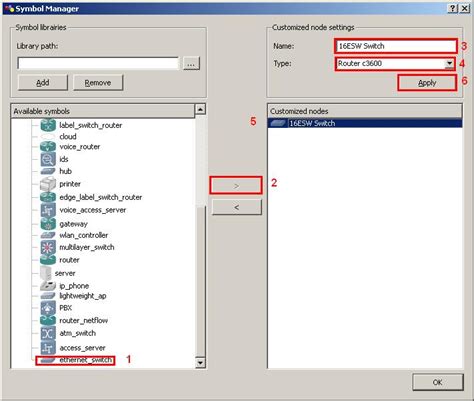Click the Customized nodes column header
Viewport: 474px width, 401px height.
(x=365, y=111)
